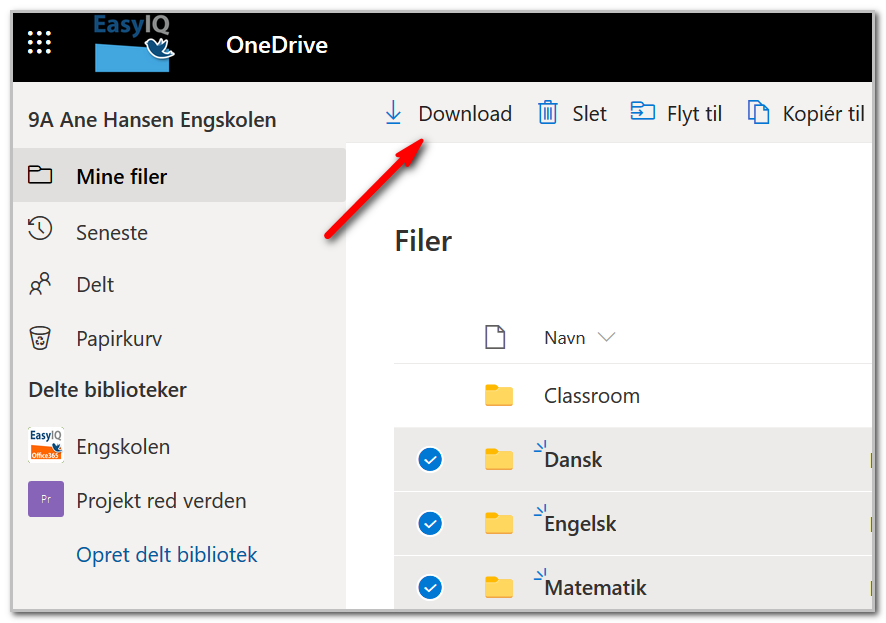Click the Opret delt bibliotek link
This screenshot has height=623, width=886.
point(167,555)
